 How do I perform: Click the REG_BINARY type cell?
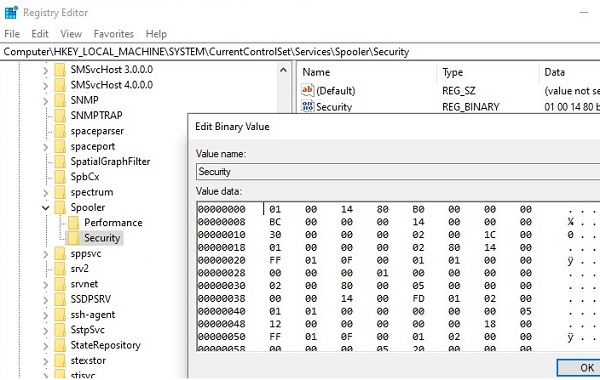471,107
